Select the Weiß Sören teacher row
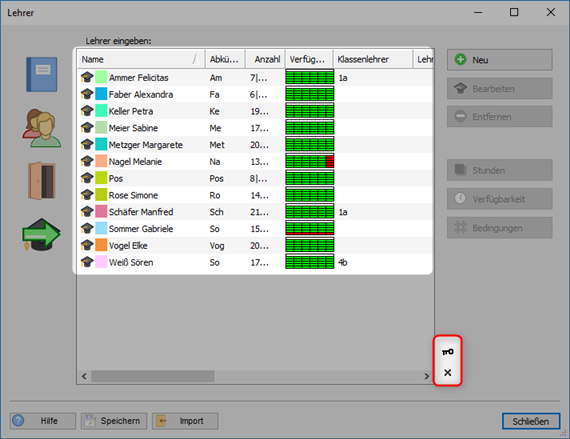The height and width of the screenshot is (439, 570). pos(255,262)
